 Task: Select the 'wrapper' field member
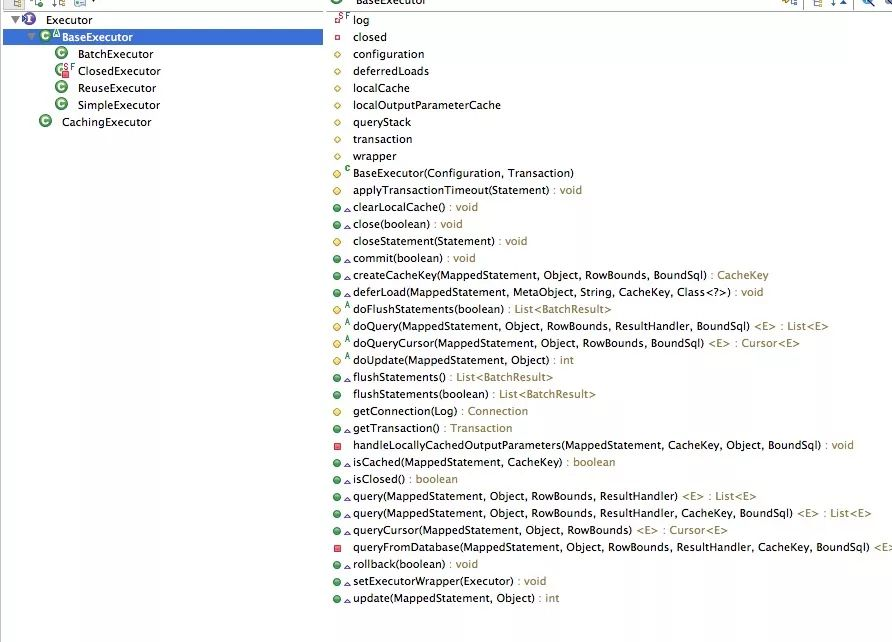tap(374, 156)
